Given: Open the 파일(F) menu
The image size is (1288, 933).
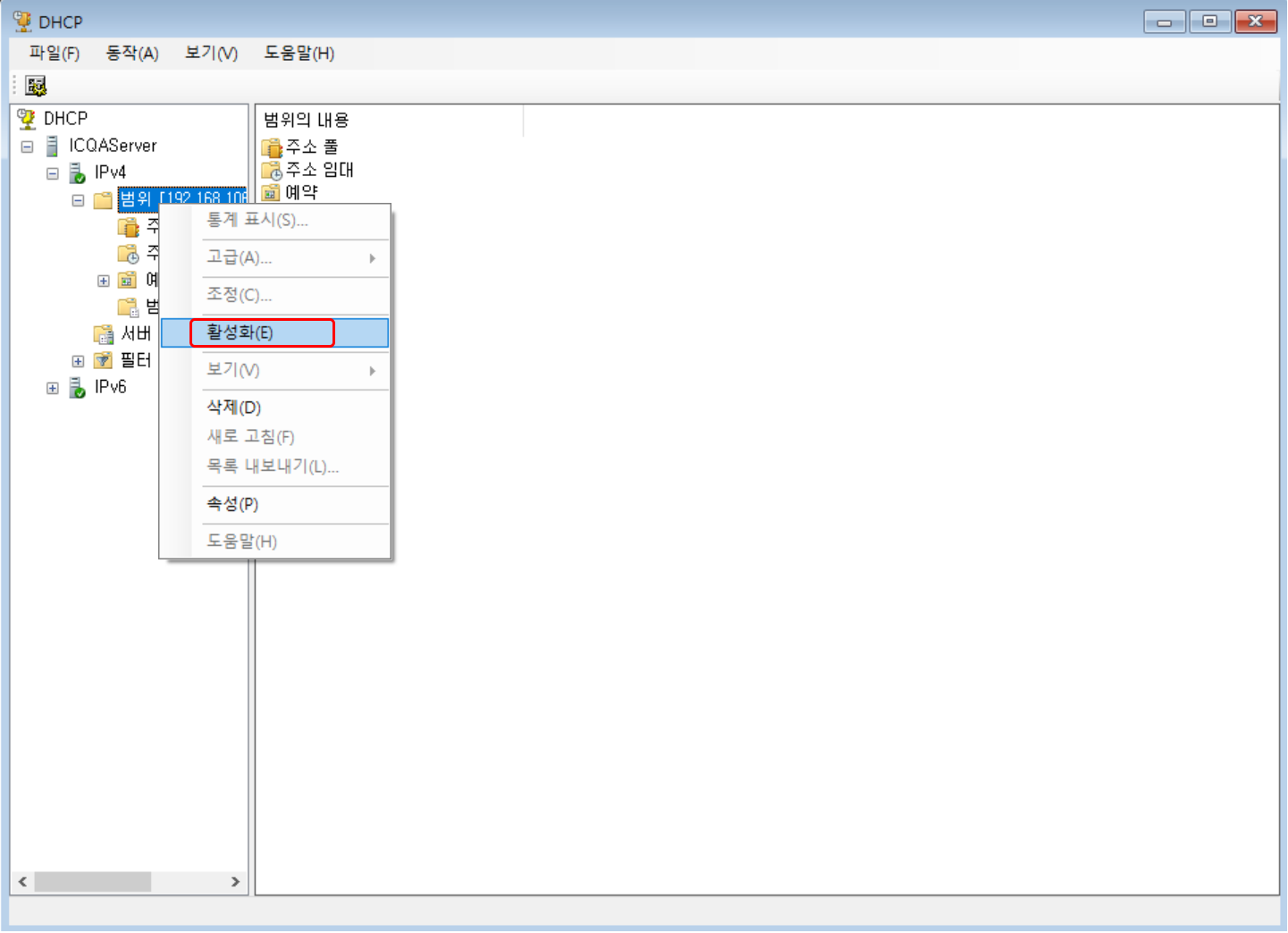Looking at the screenshot, I should (55, 54).
